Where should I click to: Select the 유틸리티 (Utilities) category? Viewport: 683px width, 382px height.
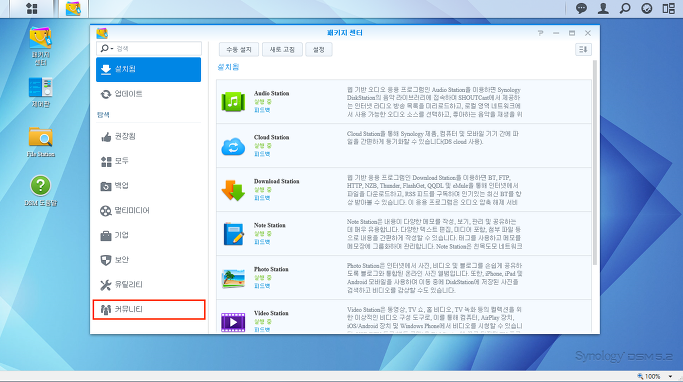[149, 285]
